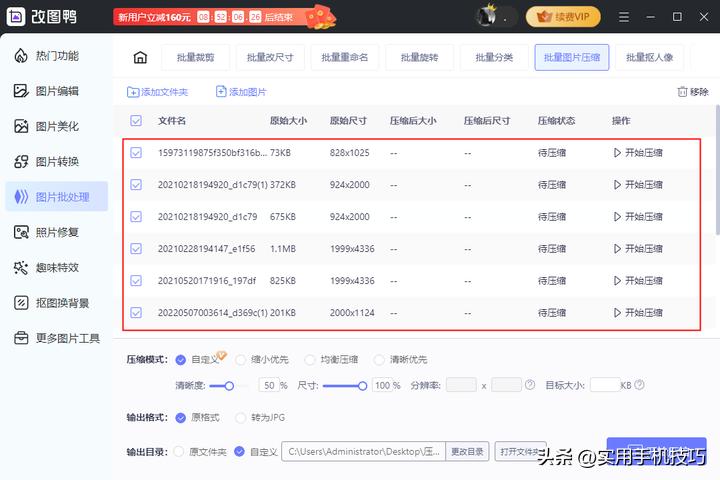Click the output path field C:\Users\Administrator
This screenshot has height=480, width=720.
tap(363, 452)
